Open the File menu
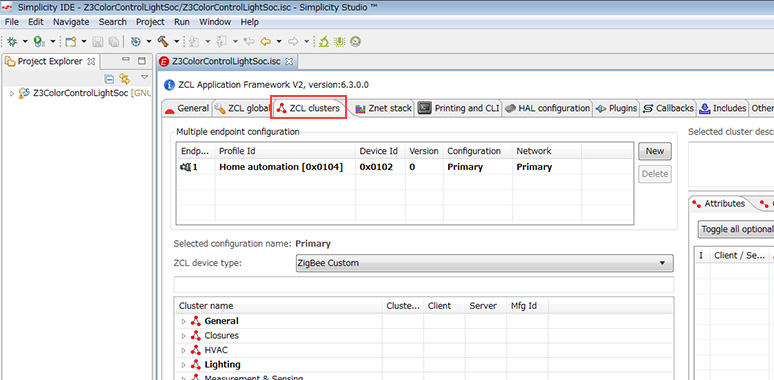 click(11, 22)
